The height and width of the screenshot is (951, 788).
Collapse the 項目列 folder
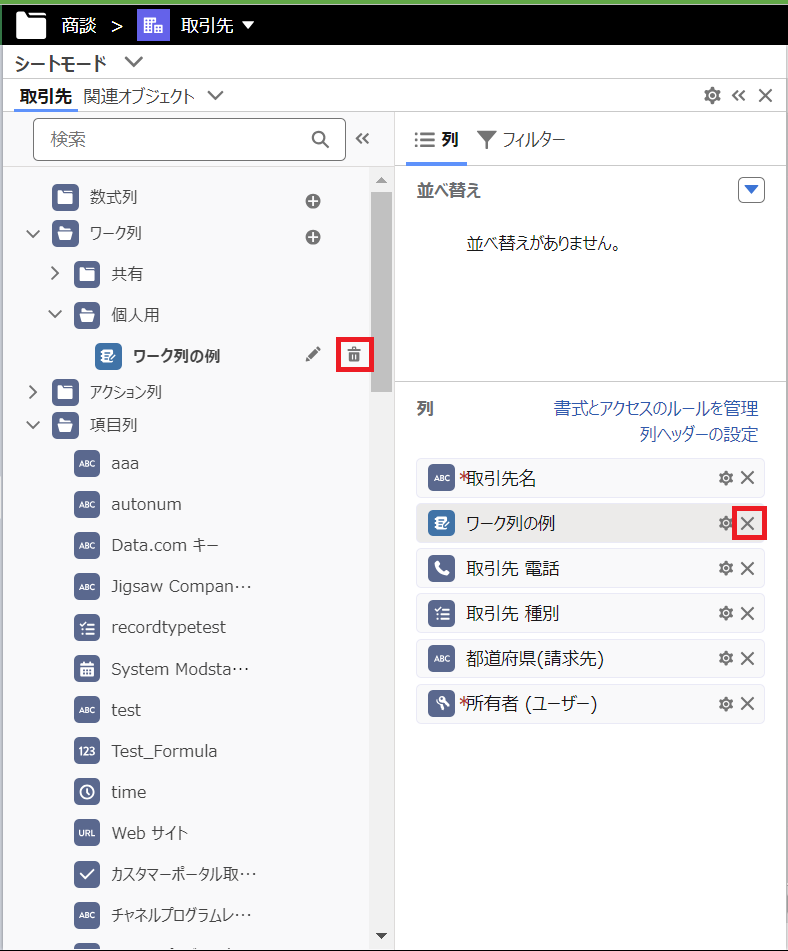tap(33, 425)
